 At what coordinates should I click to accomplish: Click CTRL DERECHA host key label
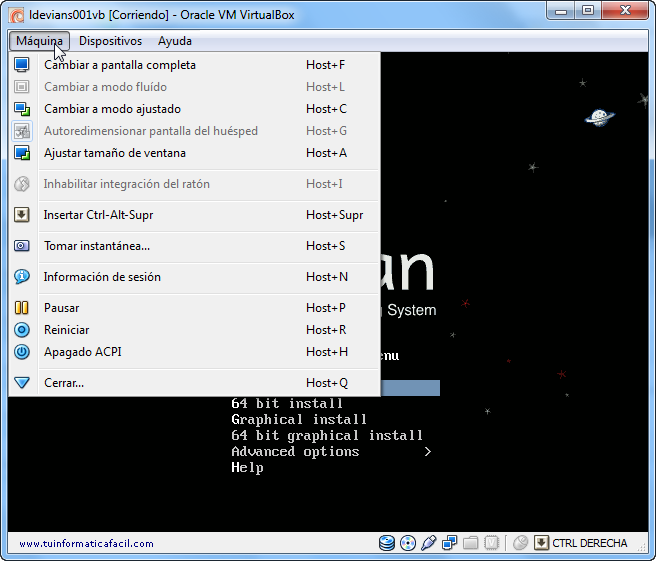coord(589,543)
